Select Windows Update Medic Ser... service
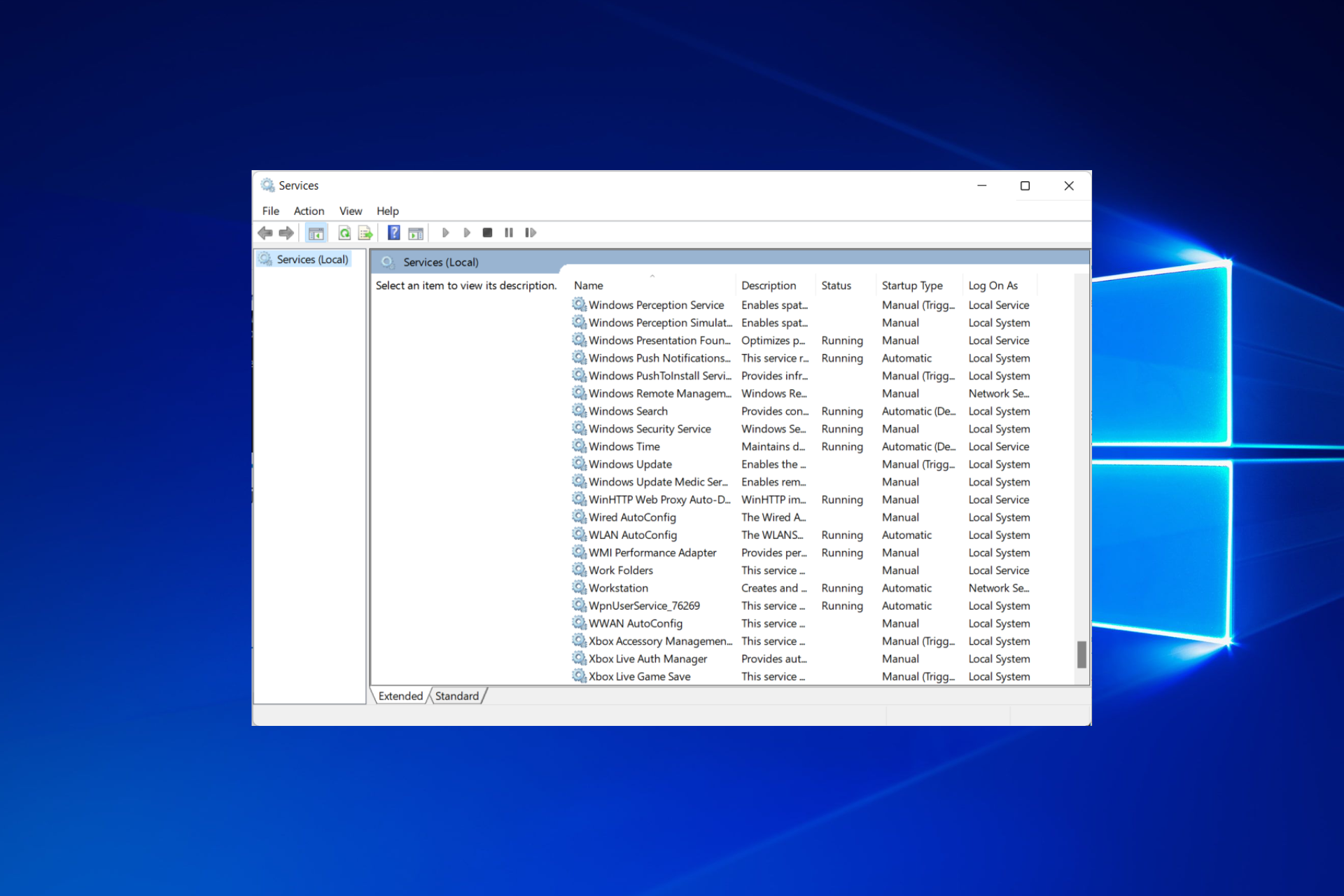Screen dimensions: 1344x896 point(658,482)
